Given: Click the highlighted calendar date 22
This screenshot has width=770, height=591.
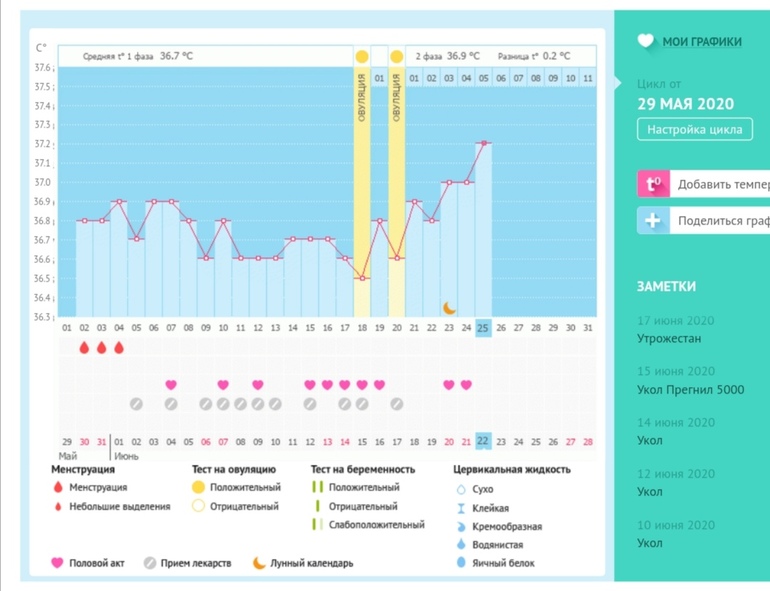Looking at the screenshot, I should 483,442.
